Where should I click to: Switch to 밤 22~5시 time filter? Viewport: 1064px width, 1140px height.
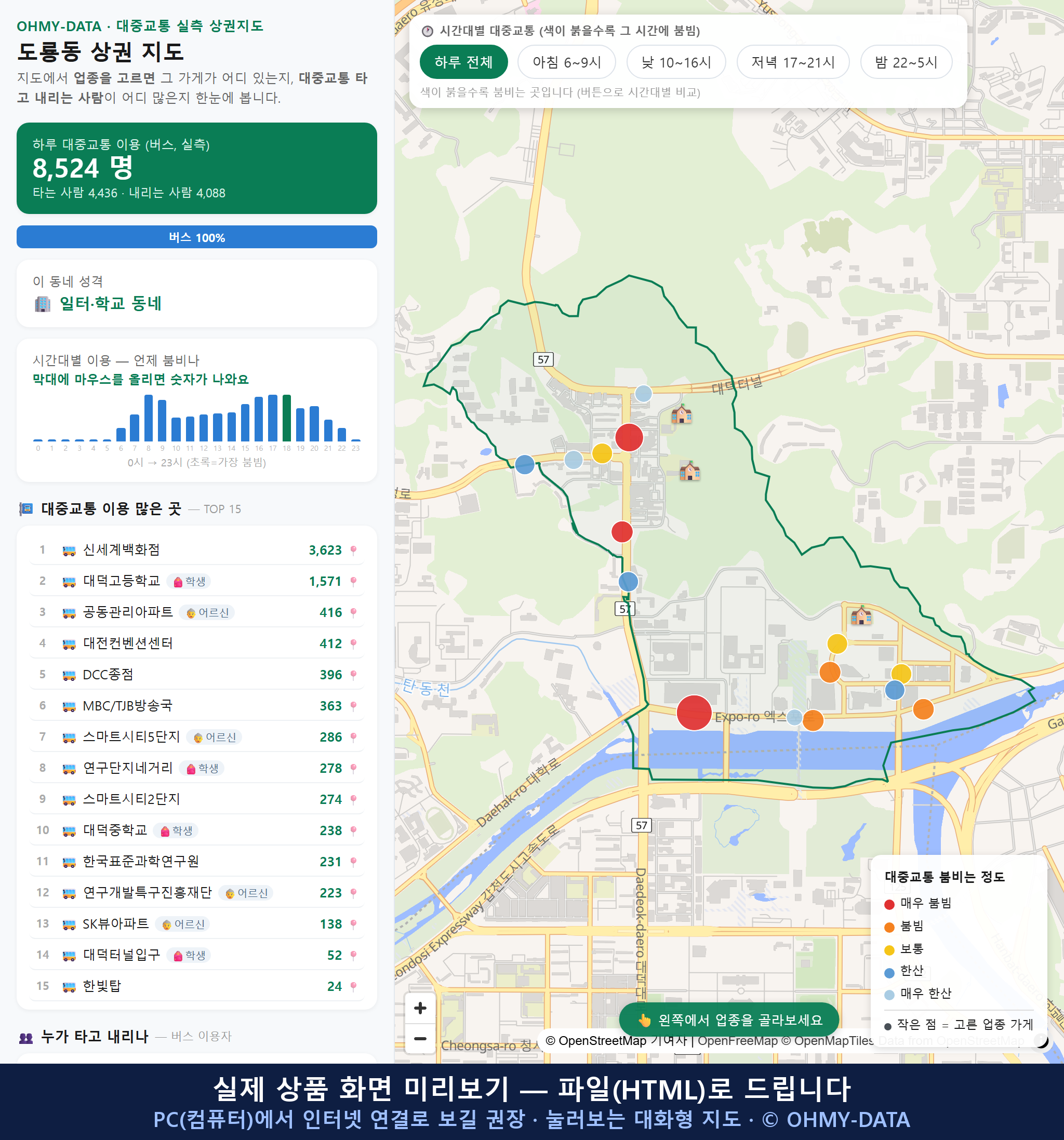(906, 62)
